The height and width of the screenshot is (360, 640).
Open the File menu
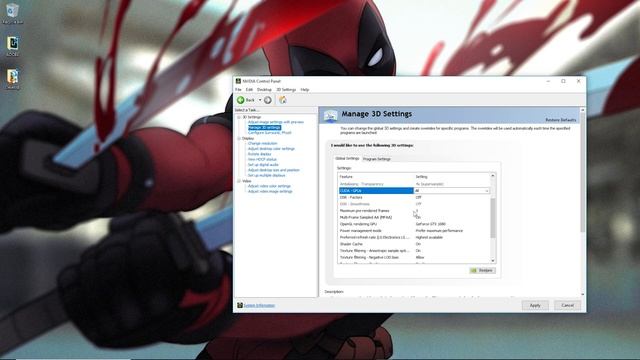238,90
